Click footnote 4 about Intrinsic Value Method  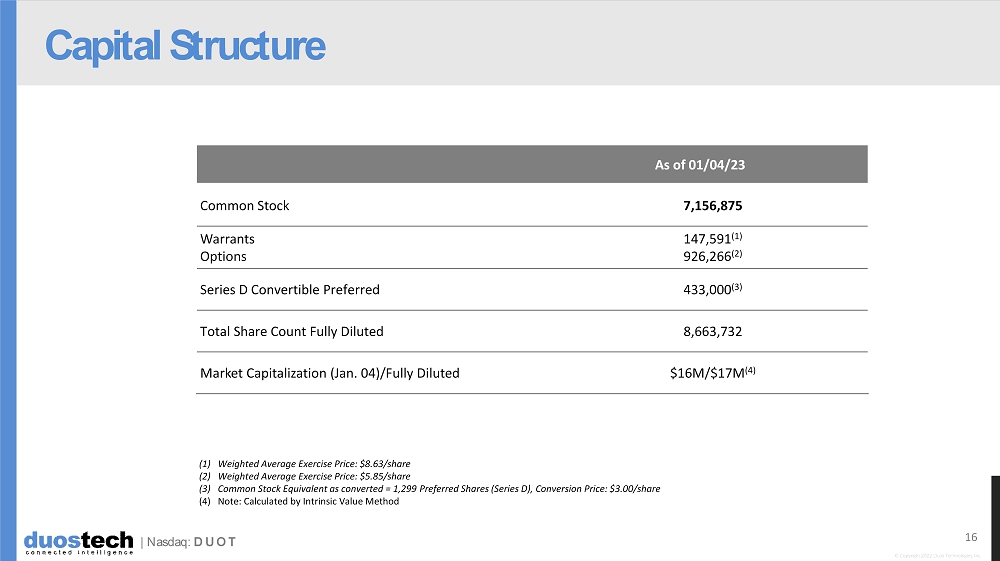click(299, 502)
